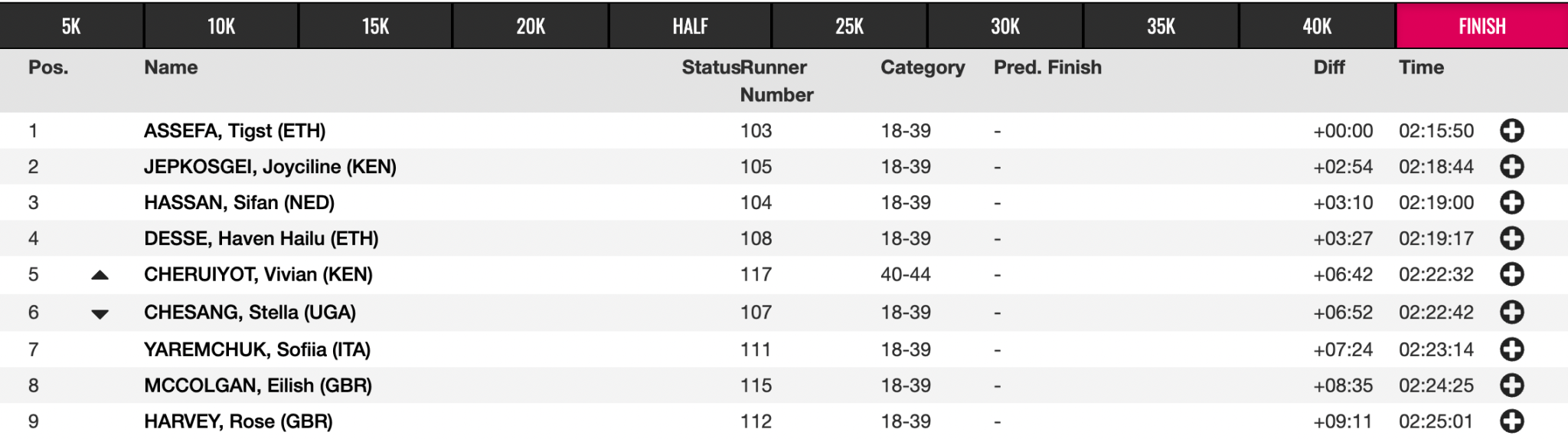The height and width of the screenshot is (439, 1568).
Task: Show more details for Stella Chesang
Action: pos(1511,313)
